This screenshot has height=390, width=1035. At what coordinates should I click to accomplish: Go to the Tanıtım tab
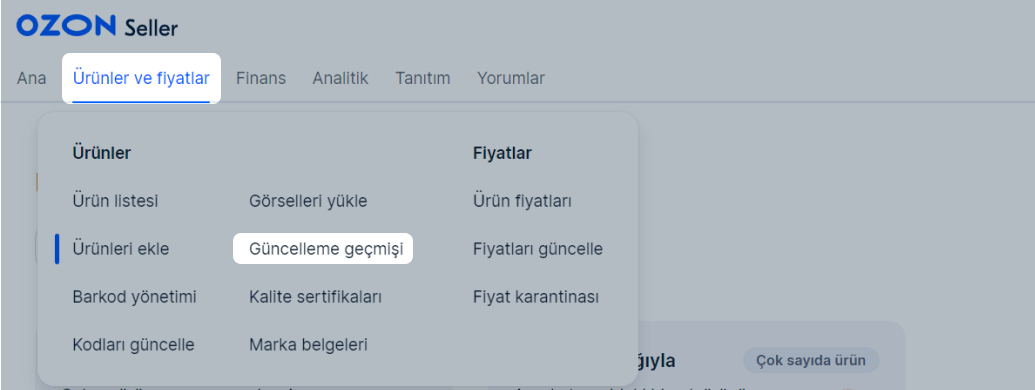(x=423, y=79)
